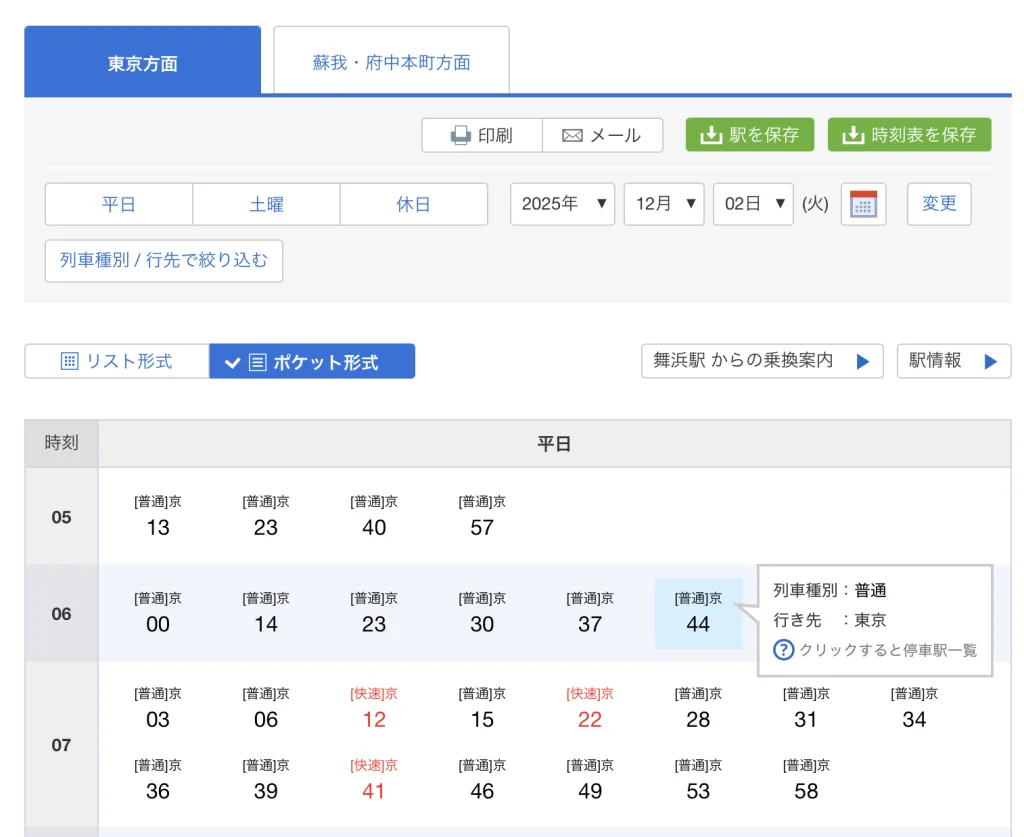Open the calendar date picker icon
This screenshot has width=1024, height=837.
[863, 204]
